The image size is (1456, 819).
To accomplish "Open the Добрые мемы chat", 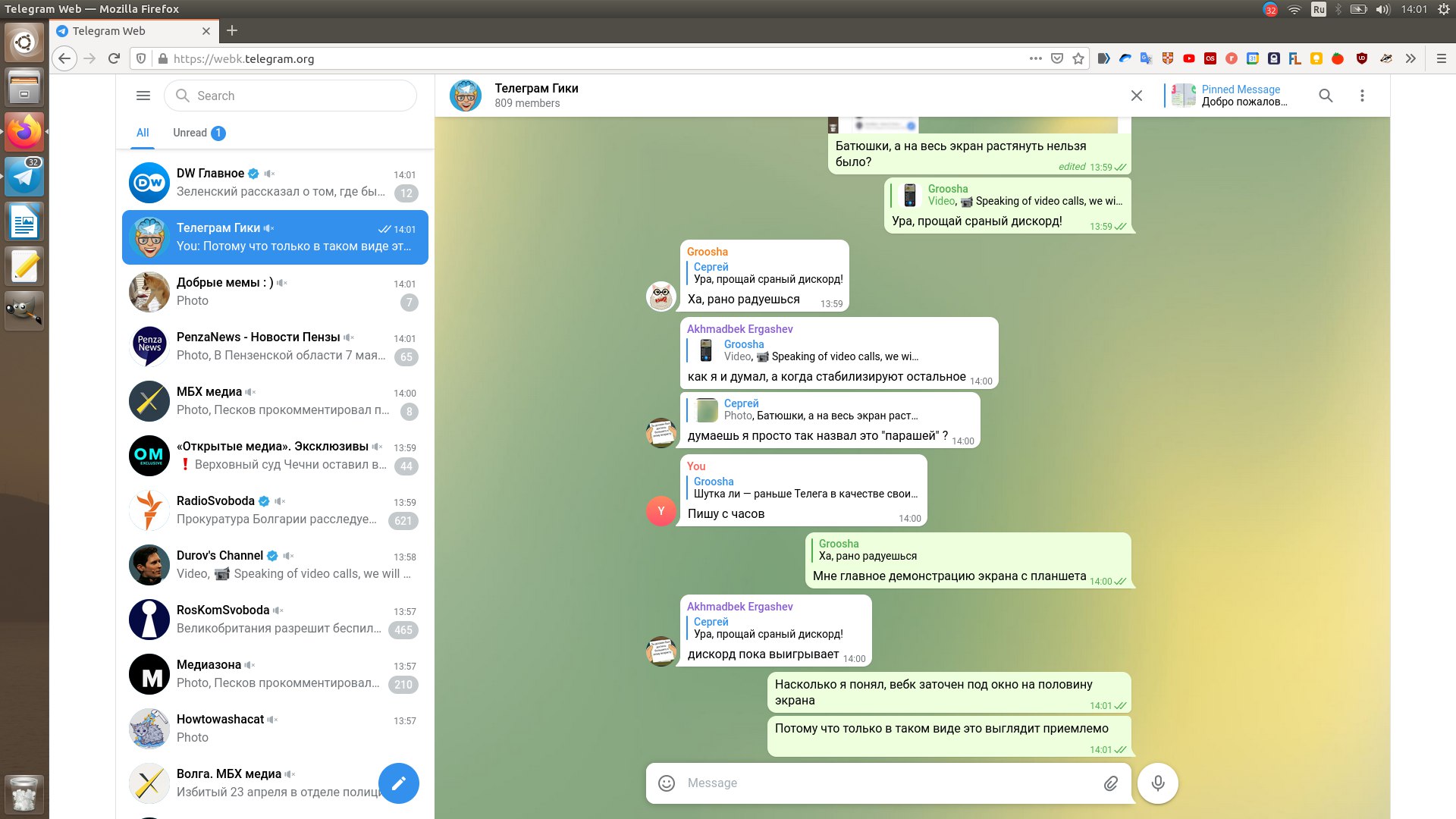I will (x=275, y=292).
